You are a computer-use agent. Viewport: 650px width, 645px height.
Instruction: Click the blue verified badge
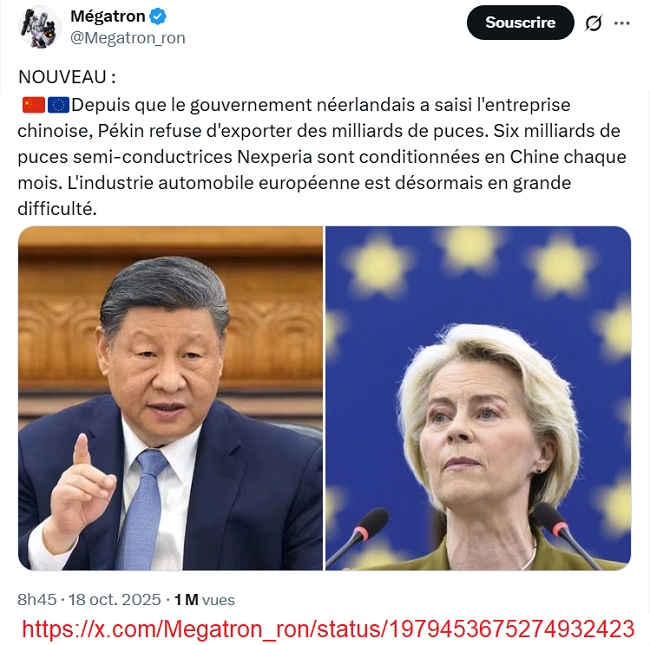(x=158, y=17)
